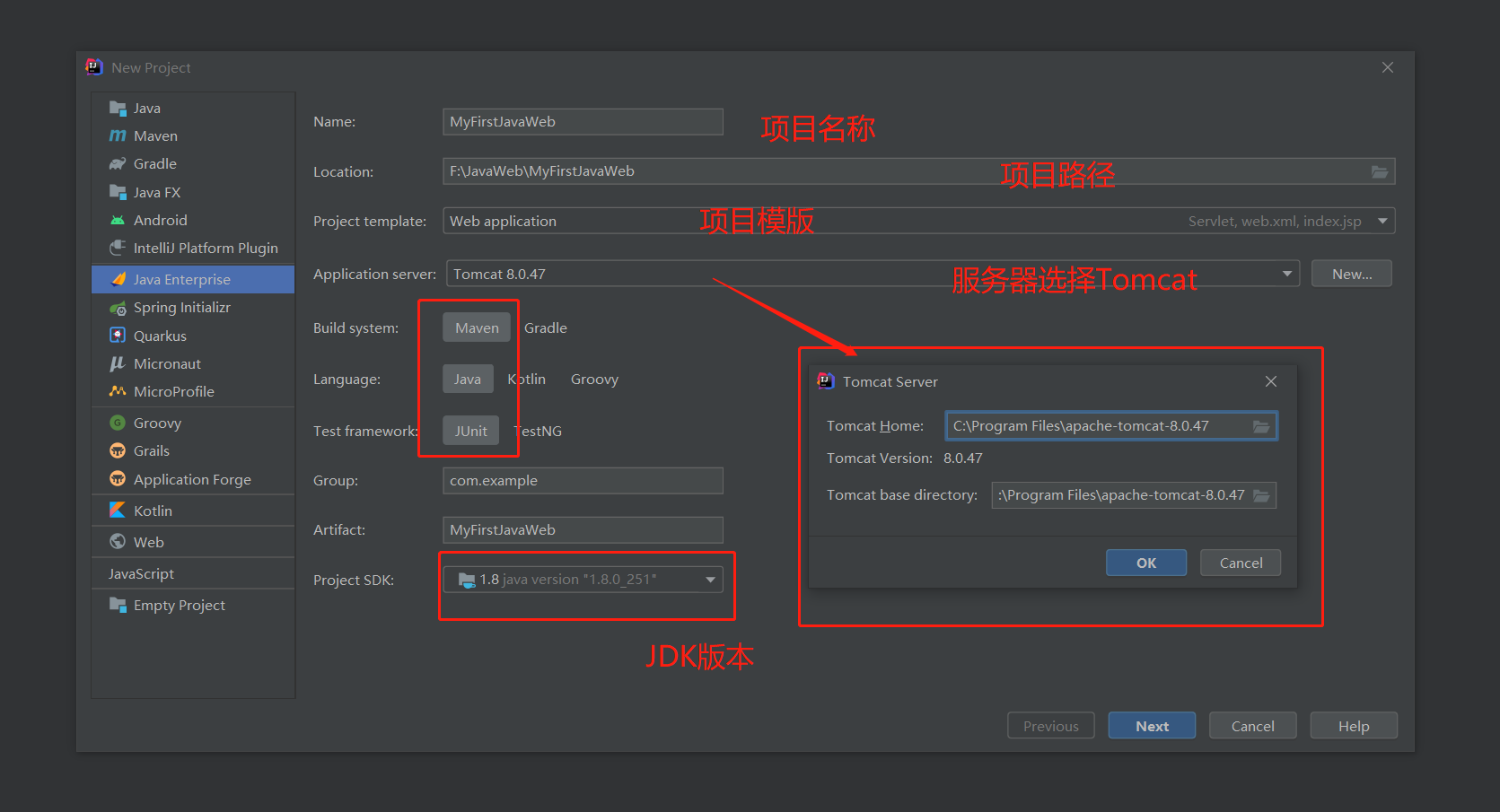The image size is (1500, 812).
Task: Browse for project Location folder icon
Action: pos(1380,171)
